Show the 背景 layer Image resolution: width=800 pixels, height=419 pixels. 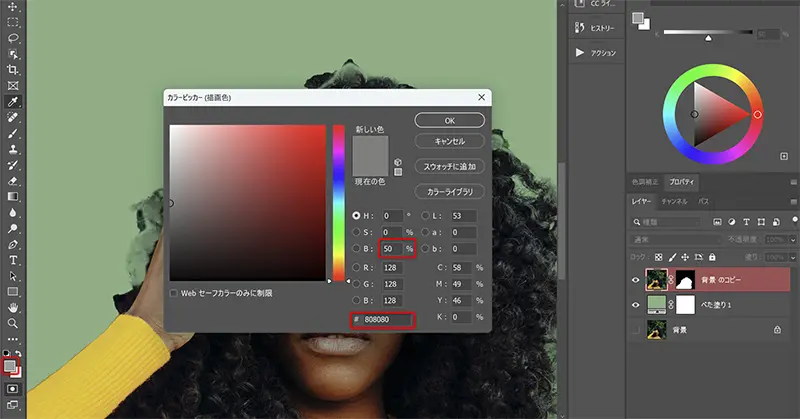tap(636, 330)
